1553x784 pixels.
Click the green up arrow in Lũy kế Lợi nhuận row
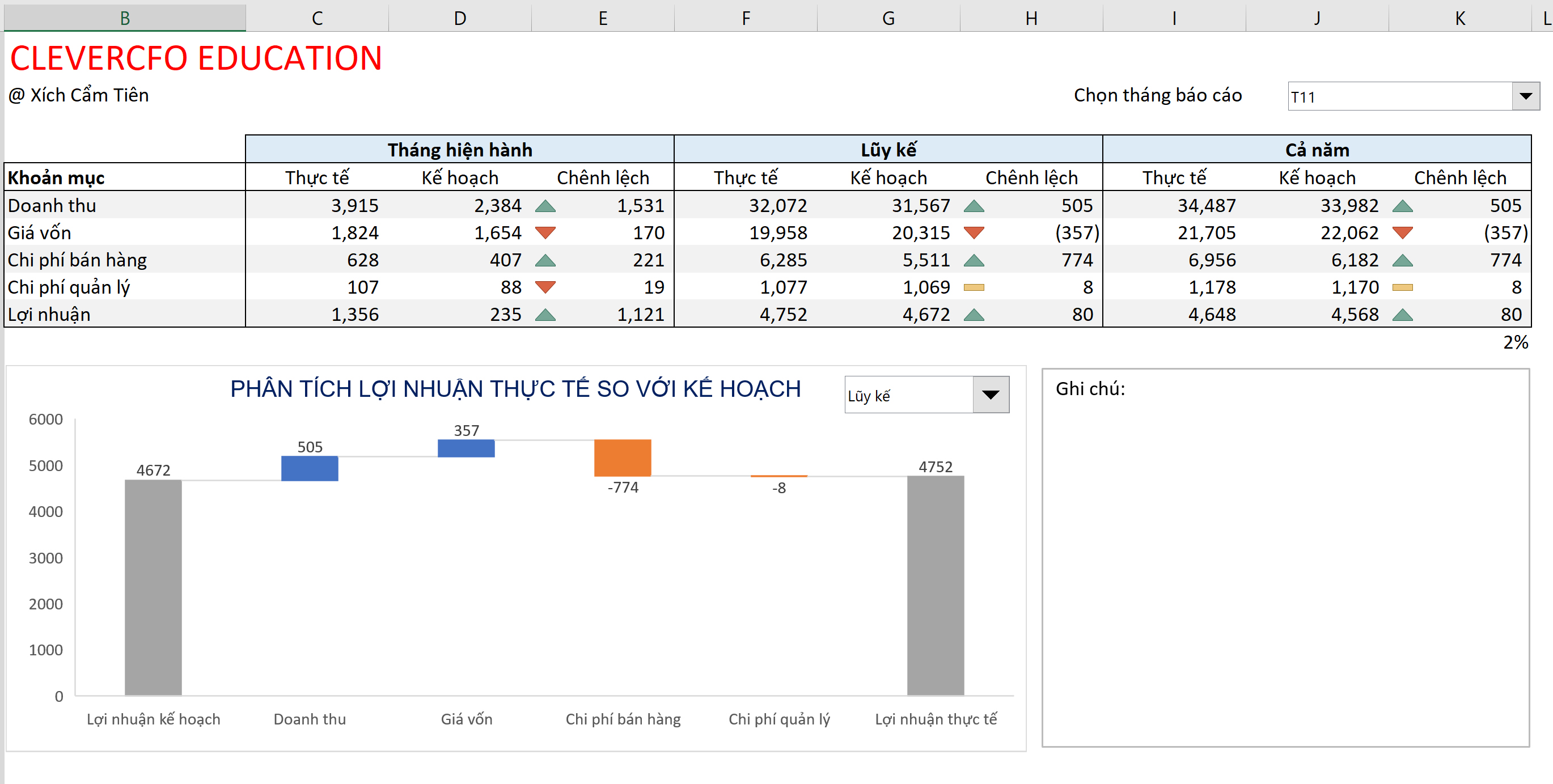coord(975,314)
